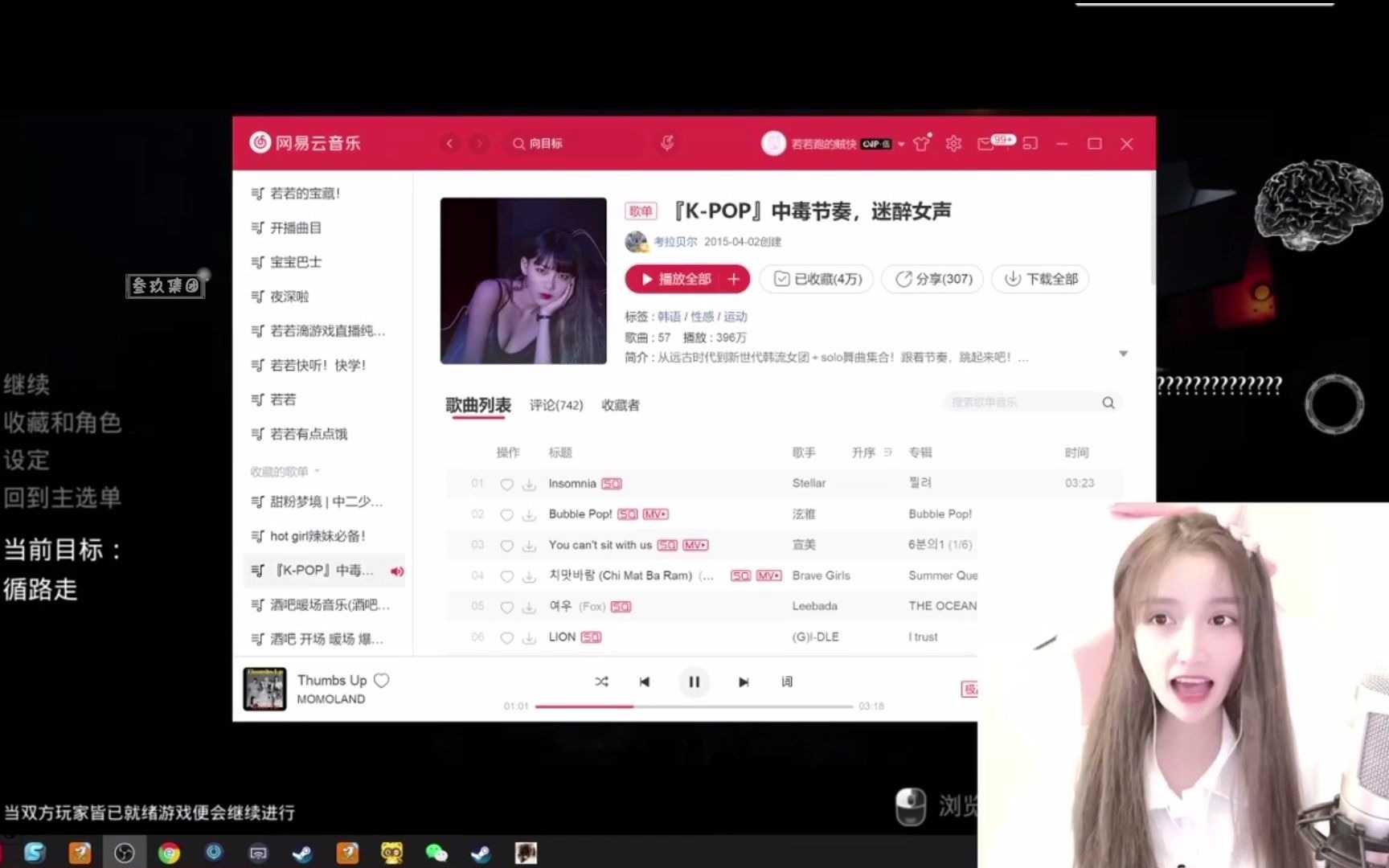Viewport: 1389px width, 868px height.
Task: Like the playing song Thumbs Up
Action: point(382,680)
